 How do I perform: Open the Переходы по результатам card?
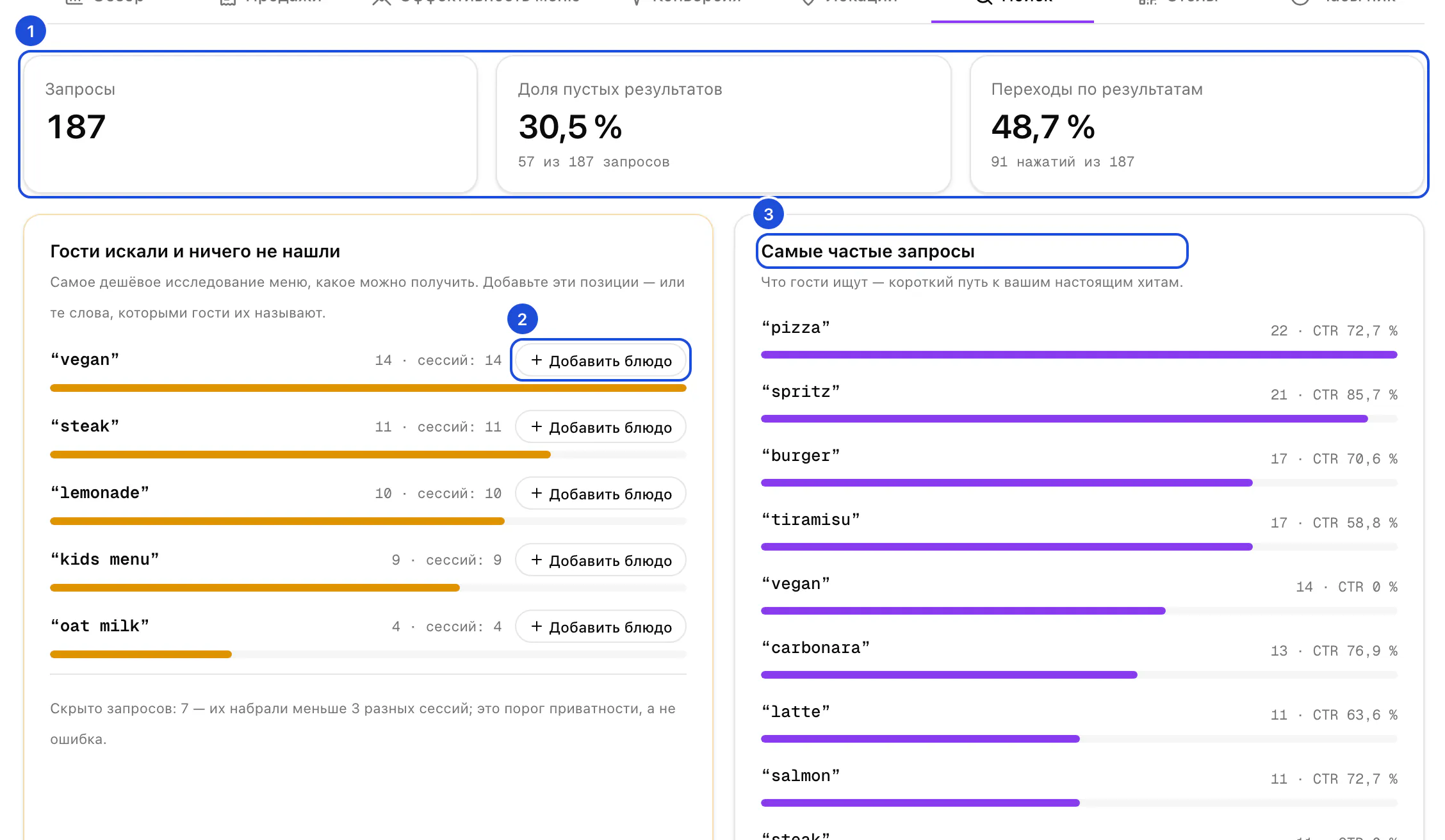pos(1196,124)
